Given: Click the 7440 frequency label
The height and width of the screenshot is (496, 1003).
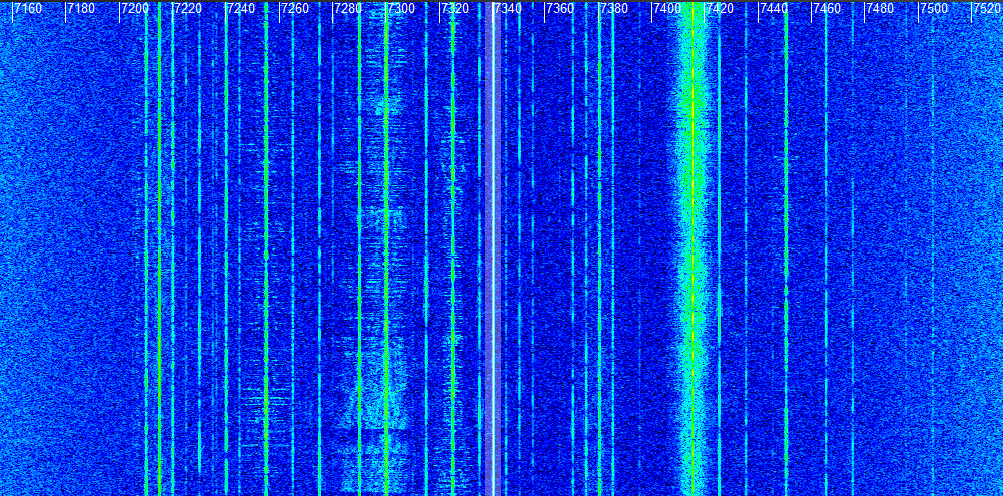Looking at the screenshot, I should point(774,9).
